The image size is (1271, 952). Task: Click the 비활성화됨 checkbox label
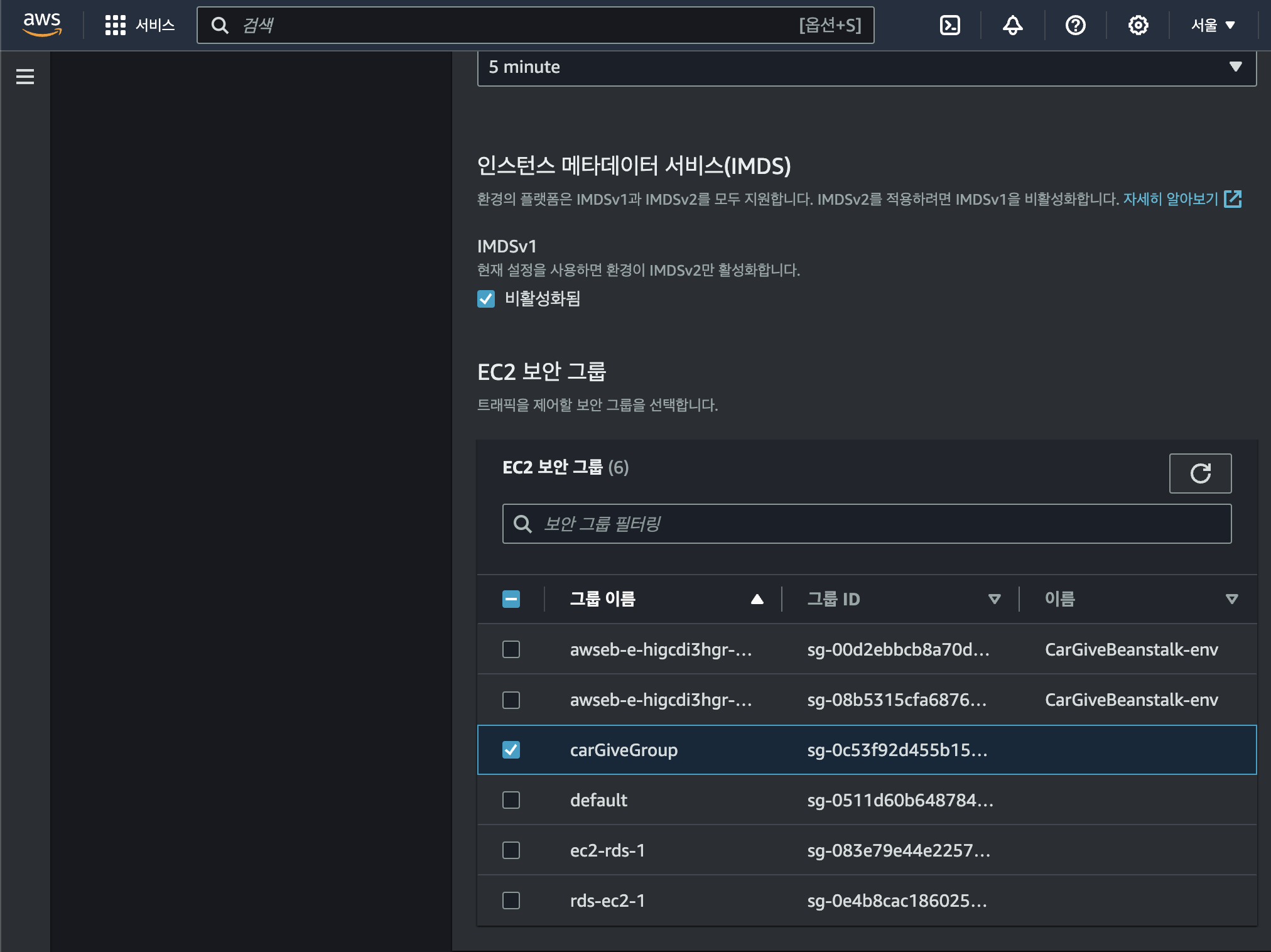click(543, 299)
